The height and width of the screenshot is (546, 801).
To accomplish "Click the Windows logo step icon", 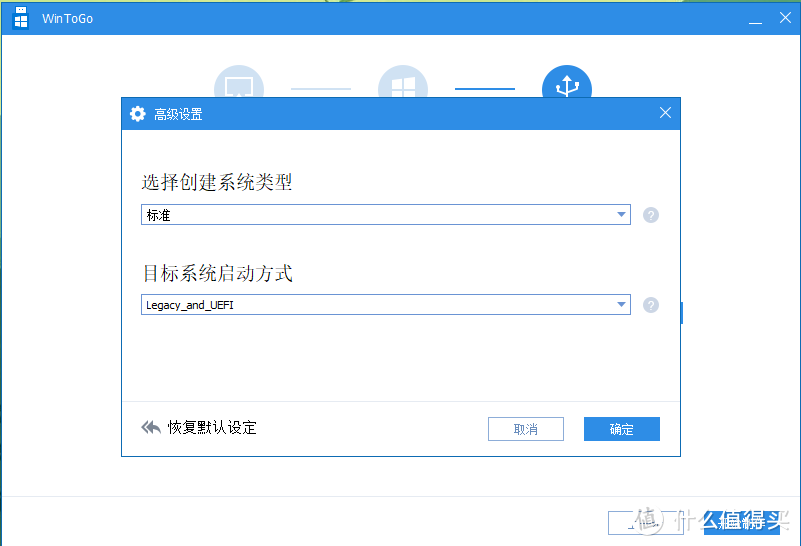I will tap(403, 84).
